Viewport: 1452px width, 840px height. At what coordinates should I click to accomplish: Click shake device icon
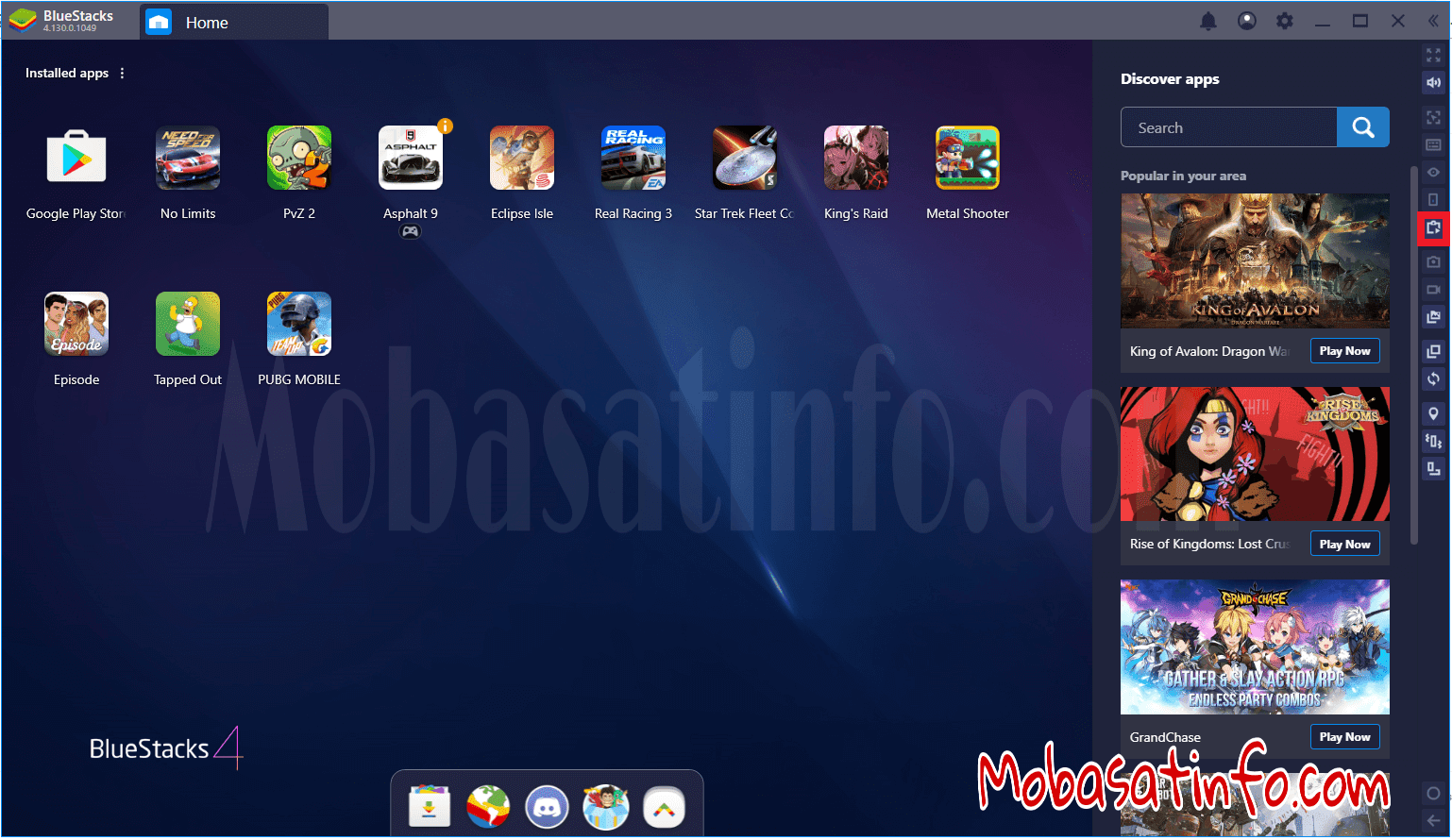(x=1433, y=441)
